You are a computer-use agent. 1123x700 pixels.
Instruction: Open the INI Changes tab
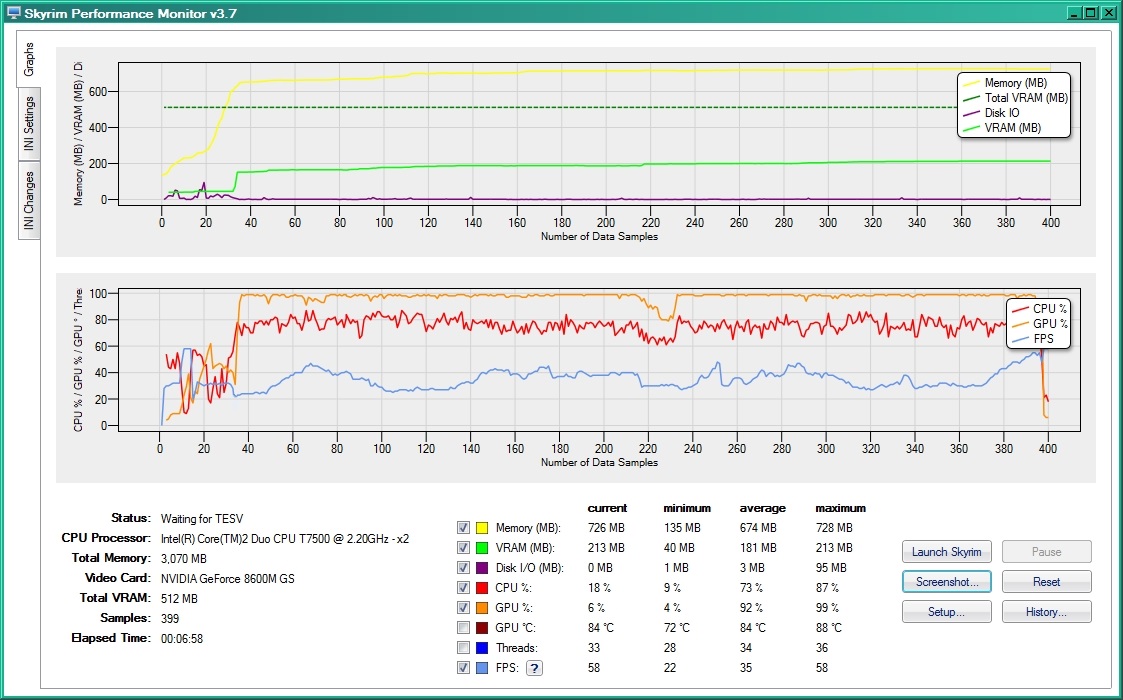coord(27,190)
